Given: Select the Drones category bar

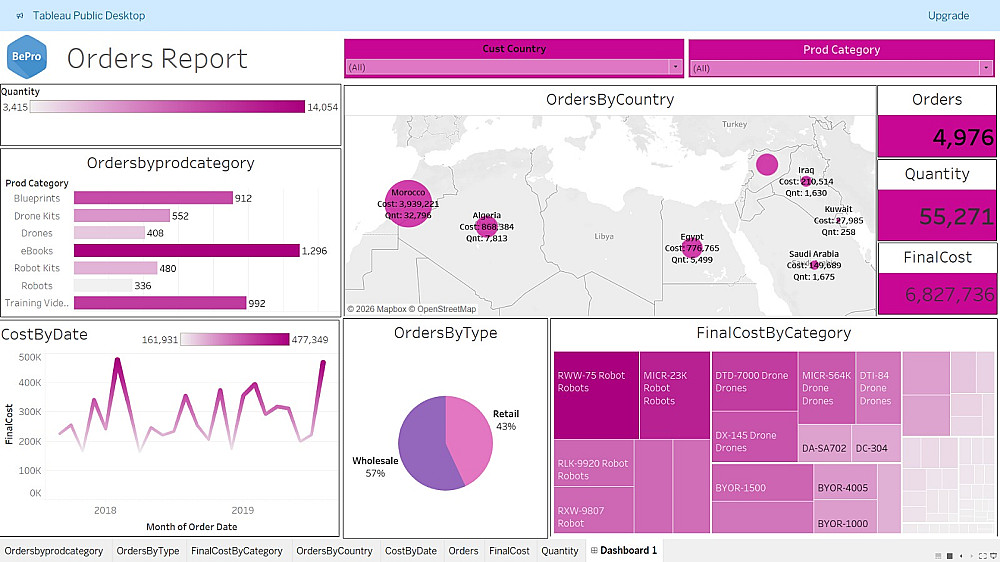Looking at the screenshot, I should [109, 233].
